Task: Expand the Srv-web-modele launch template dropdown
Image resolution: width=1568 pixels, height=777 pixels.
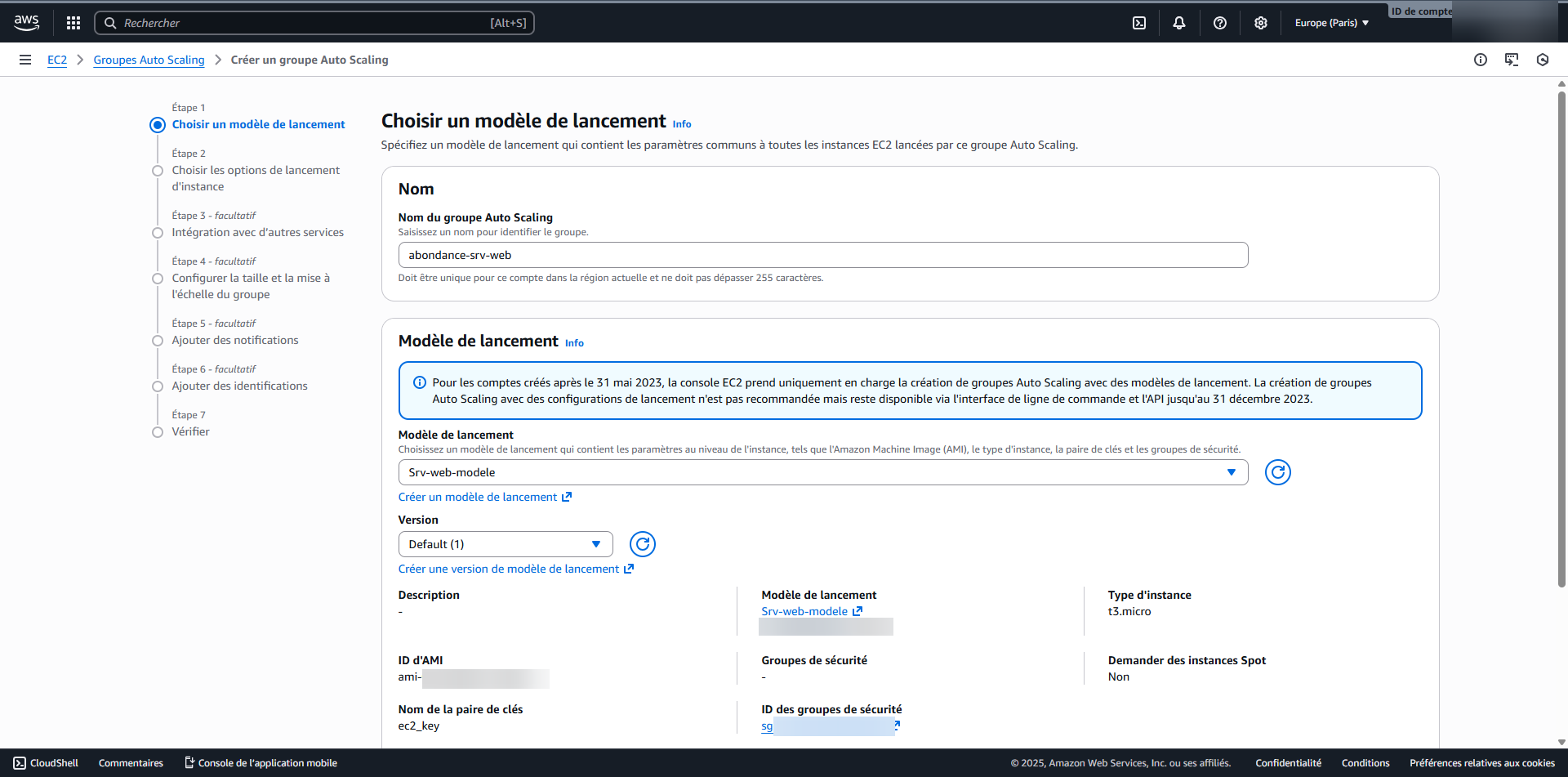Action: point(822,472)
